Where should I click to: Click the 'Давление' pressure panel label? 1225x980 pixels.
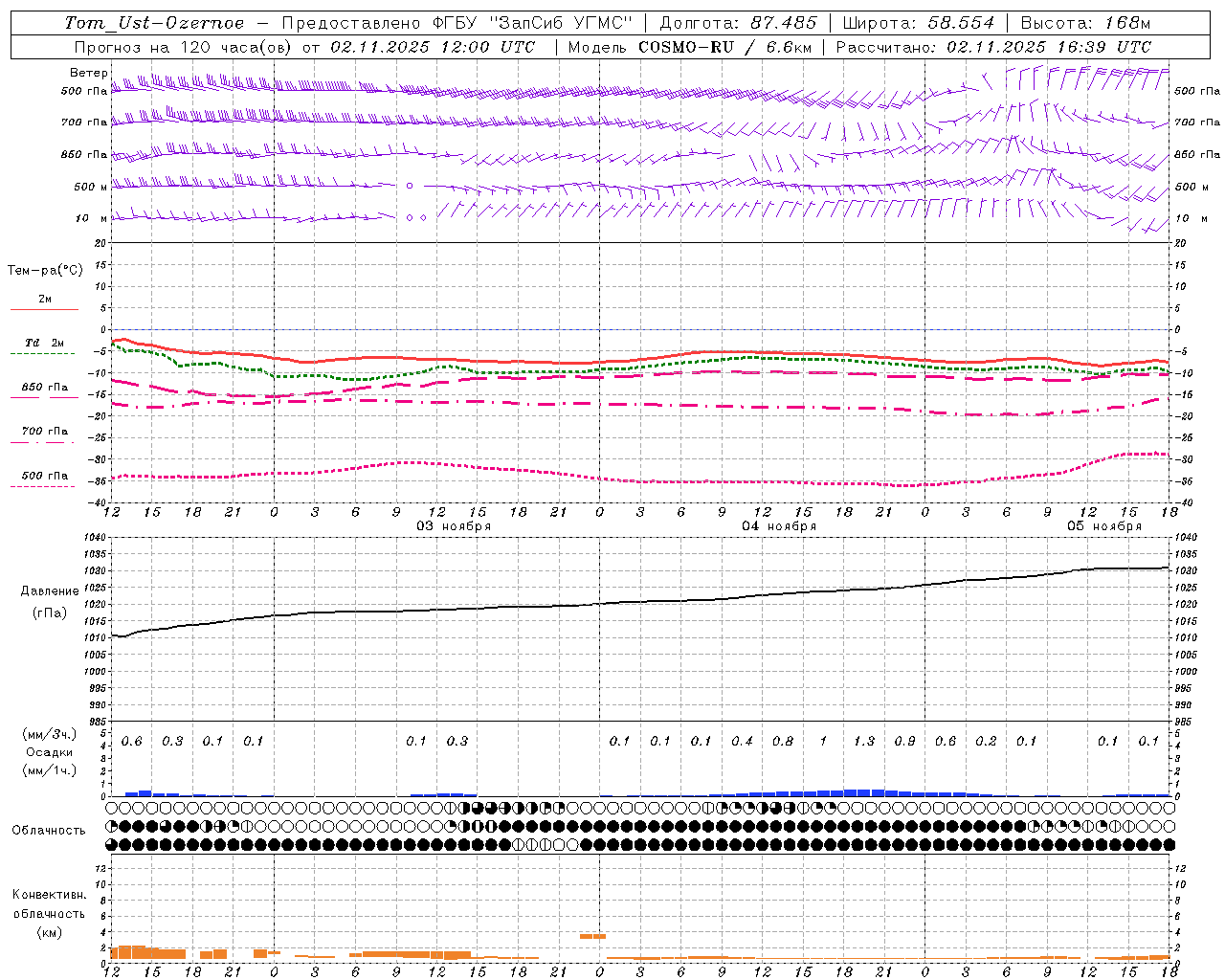[50, 590]
